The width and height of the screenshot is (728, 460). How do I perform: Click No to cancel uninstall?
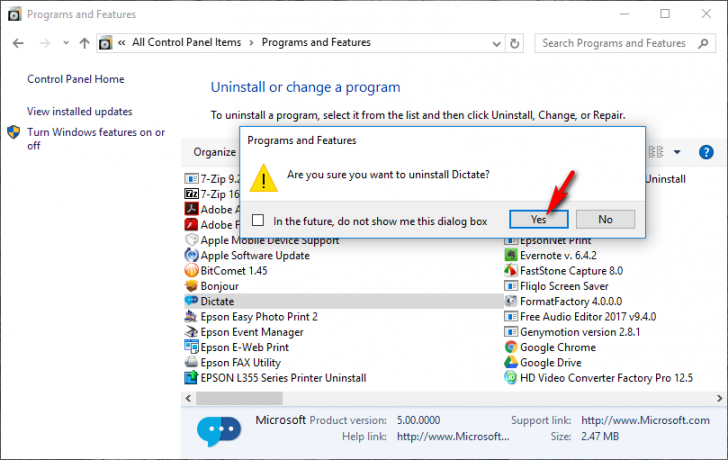click(x=605, y=219)
